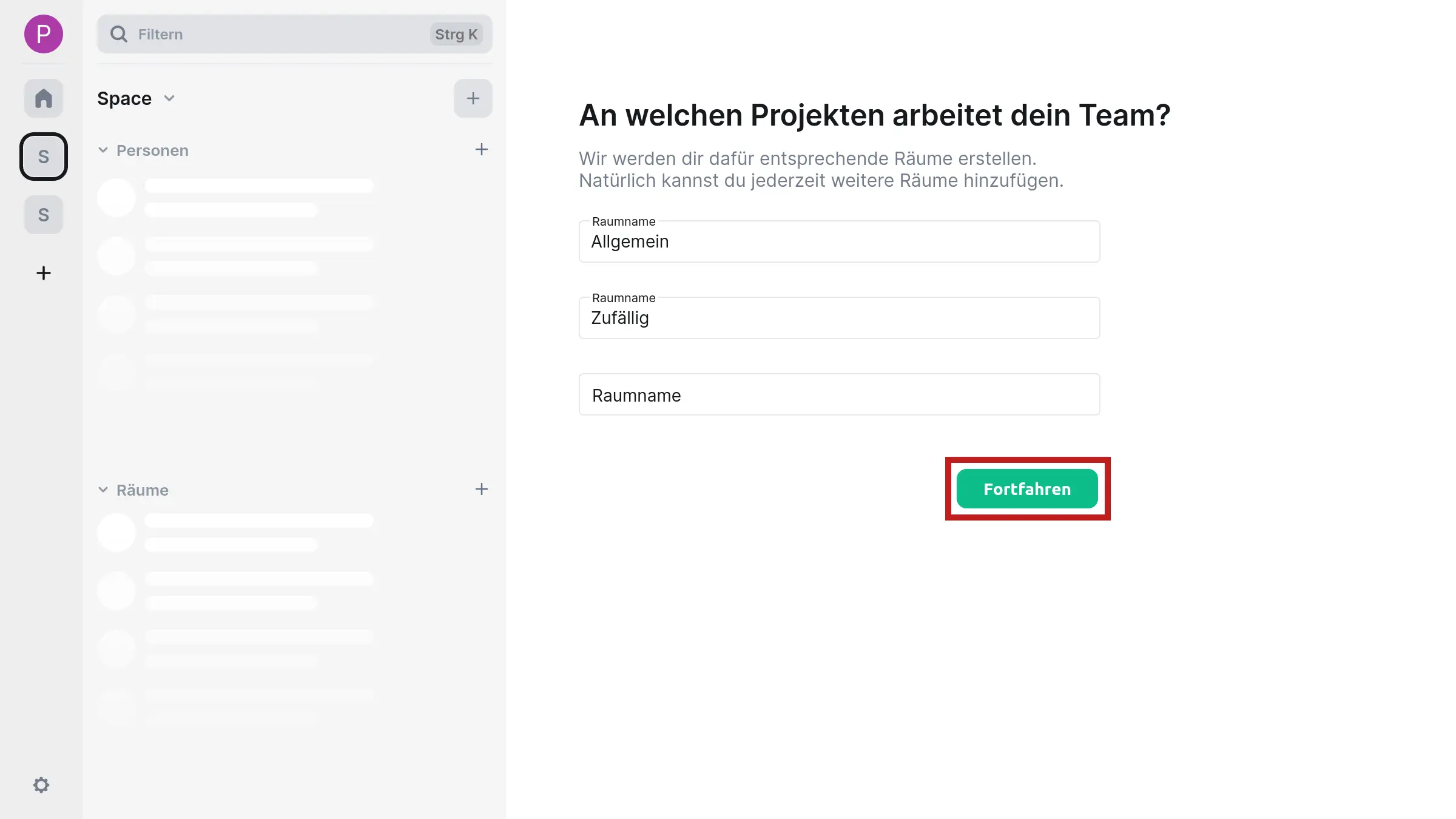Click the profile avatar with letter P

coord(43,35)
